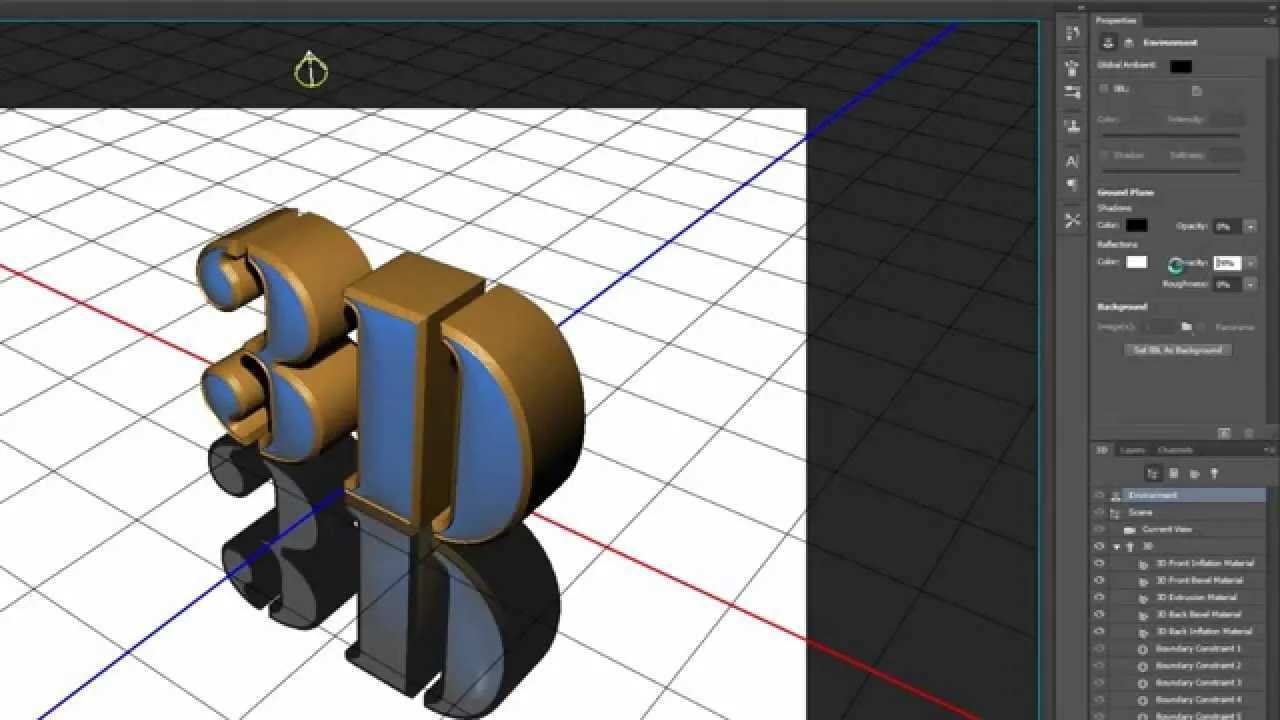Filter the 3D panel by materials
The width and height of the screenshot is (1280, 720).
coord(1194,473)
